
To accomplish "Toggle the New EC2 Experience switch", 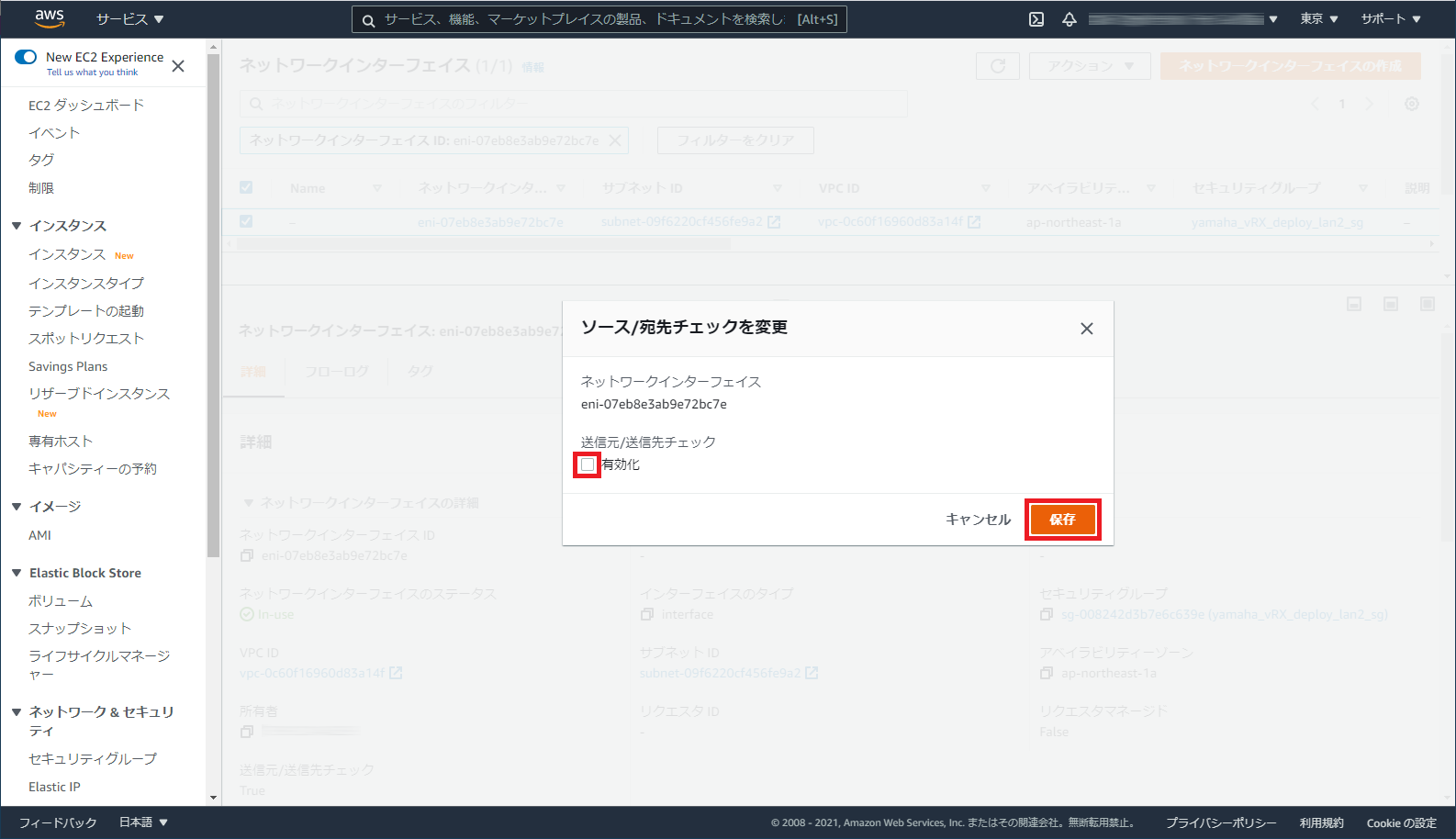I will [26, 57].
